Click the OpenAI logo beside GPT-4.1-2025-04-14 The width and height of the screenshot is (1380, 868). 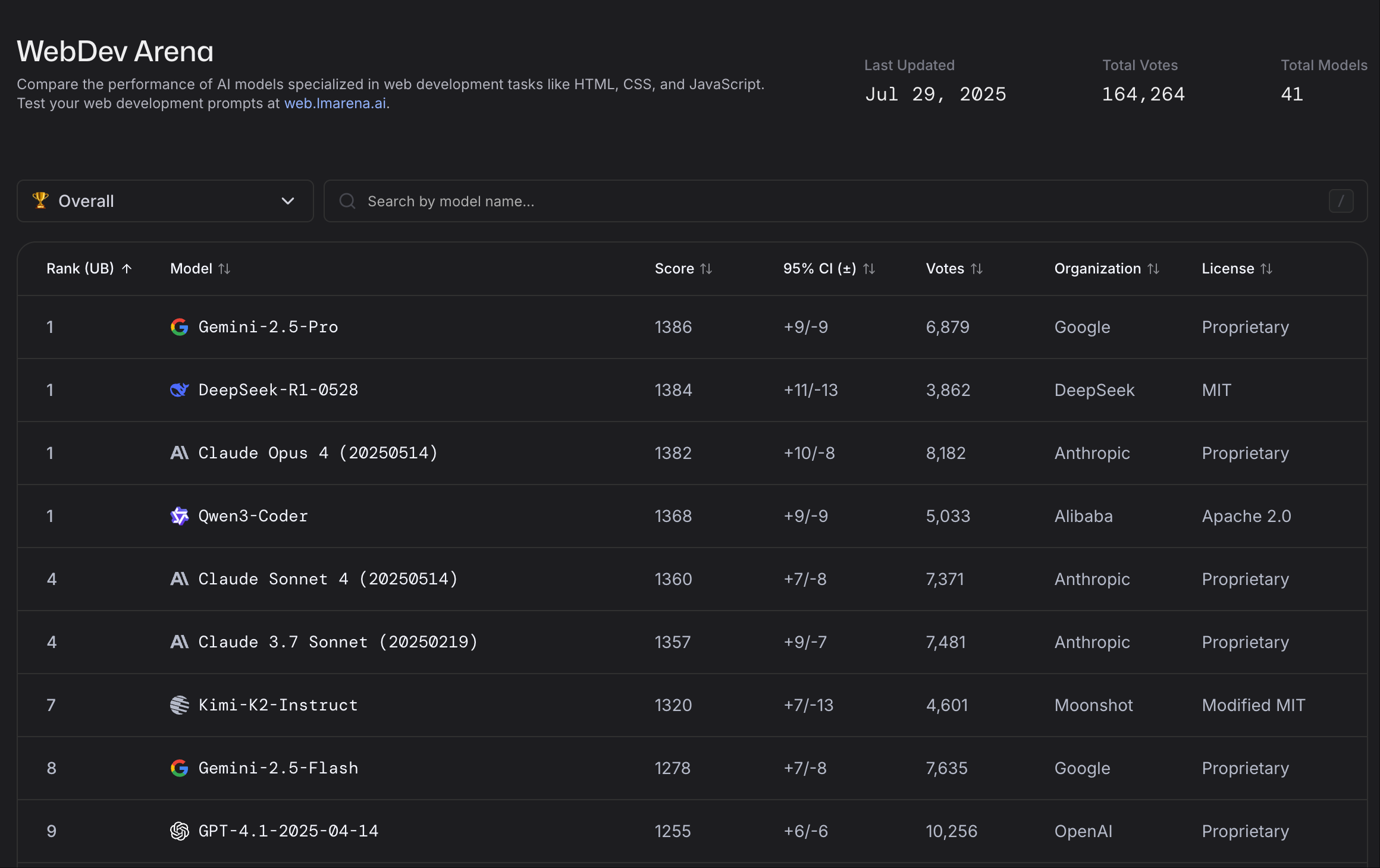pos(179,831)
